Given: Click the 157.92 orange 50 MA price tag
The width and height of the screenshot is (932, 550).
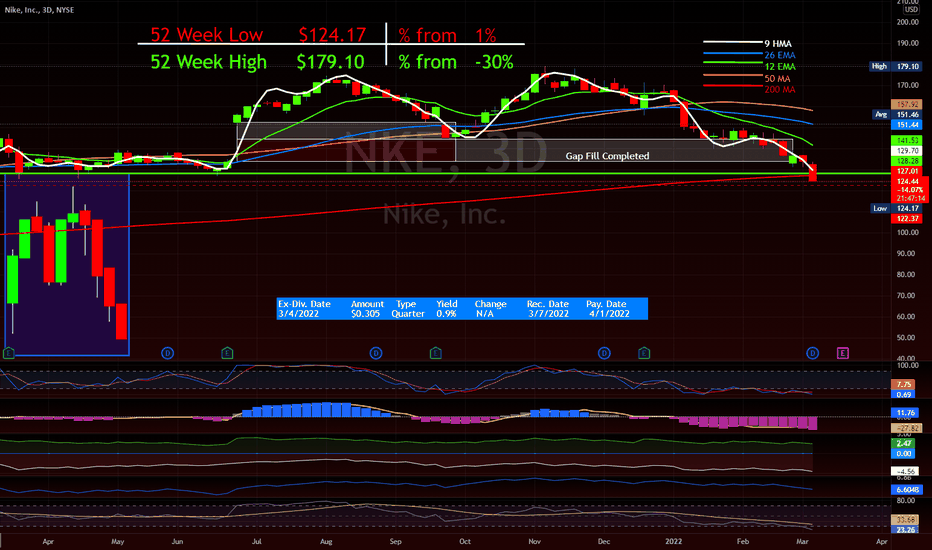Looking at the screenshot, I should (906, 104).
